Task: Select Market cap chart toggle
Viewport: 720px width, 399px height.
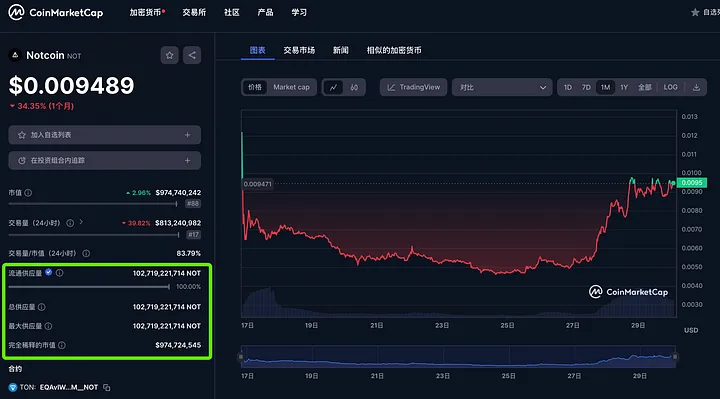Action: point(291,87)
